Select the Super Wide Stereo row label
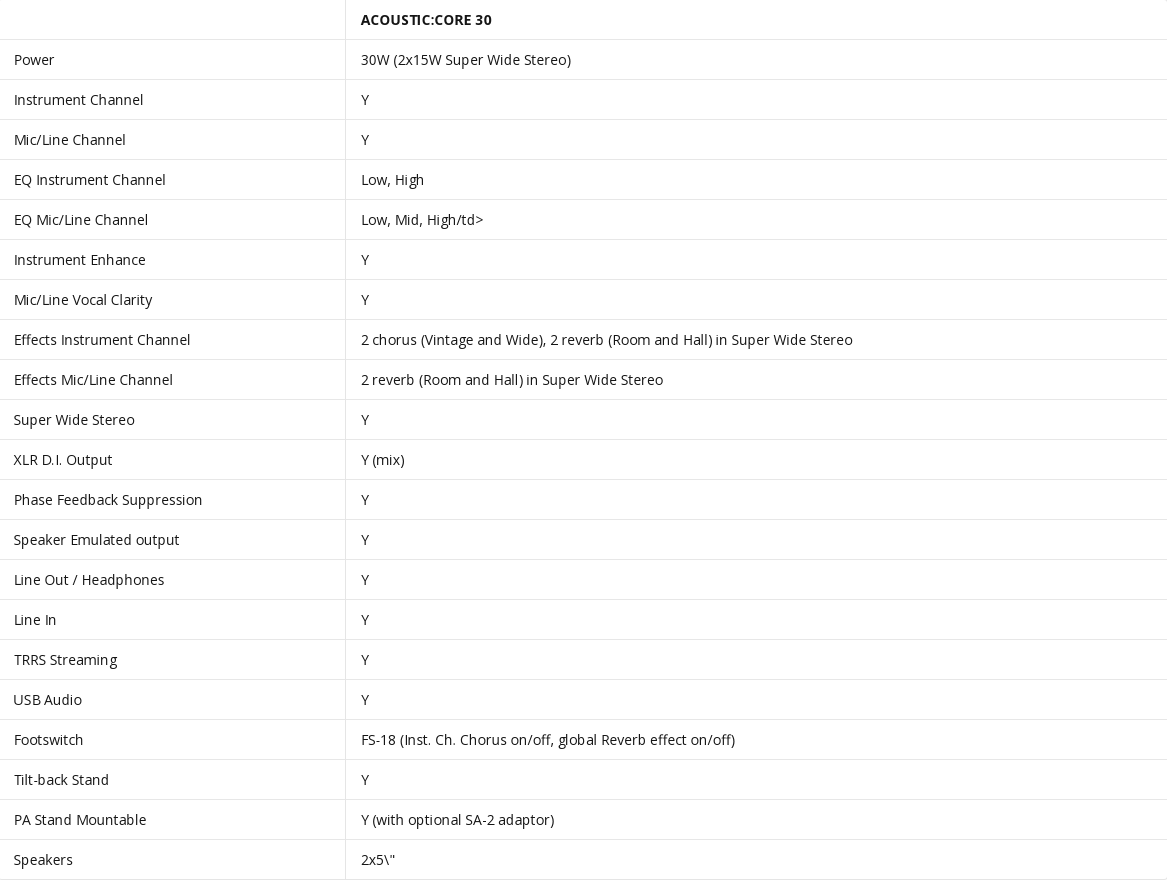The width and height of the screenshot is (1167, 882). (74, 420)
